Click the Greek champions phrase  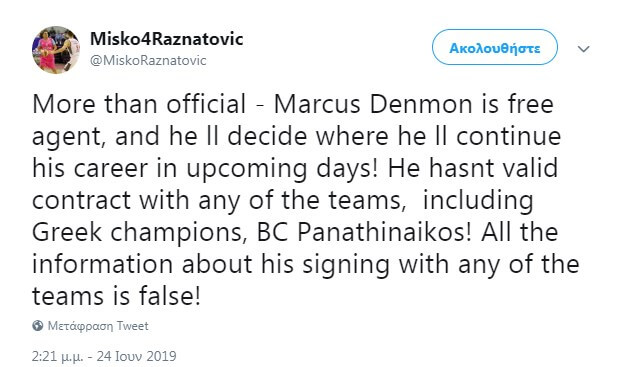pos(139,233)
